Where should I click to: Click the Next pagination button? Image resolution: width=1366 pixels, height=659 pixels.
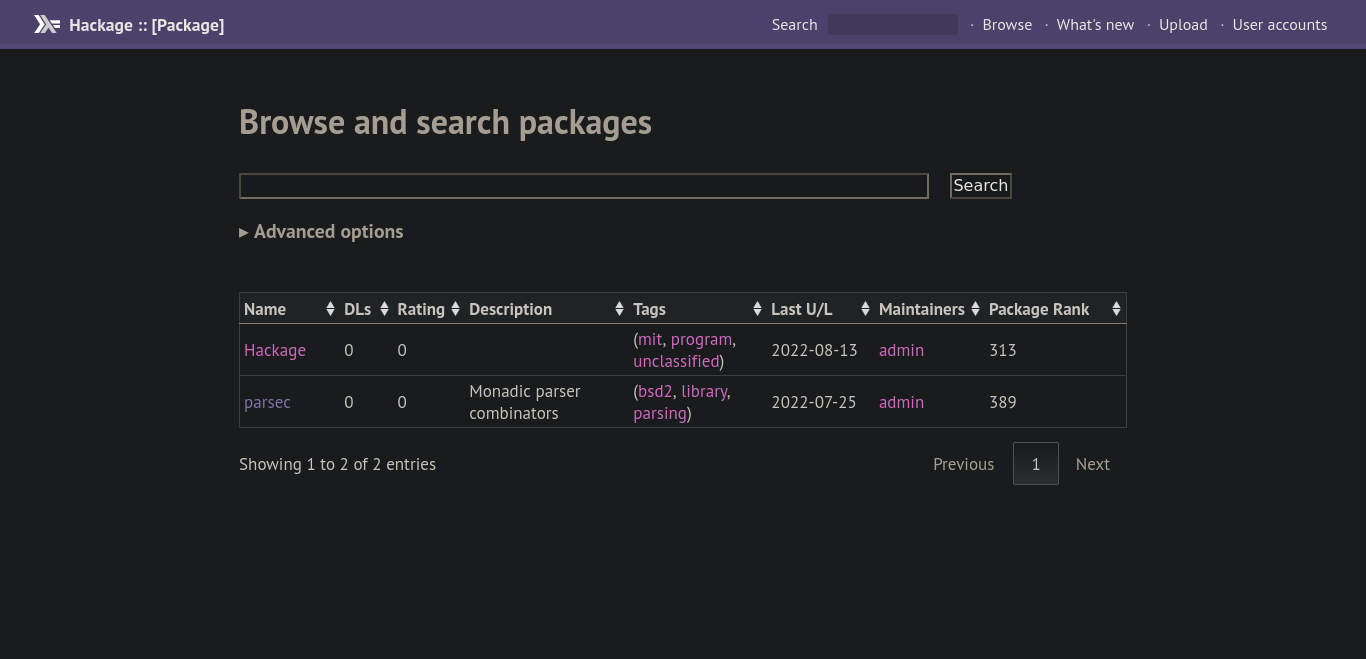click(1092, 464)
